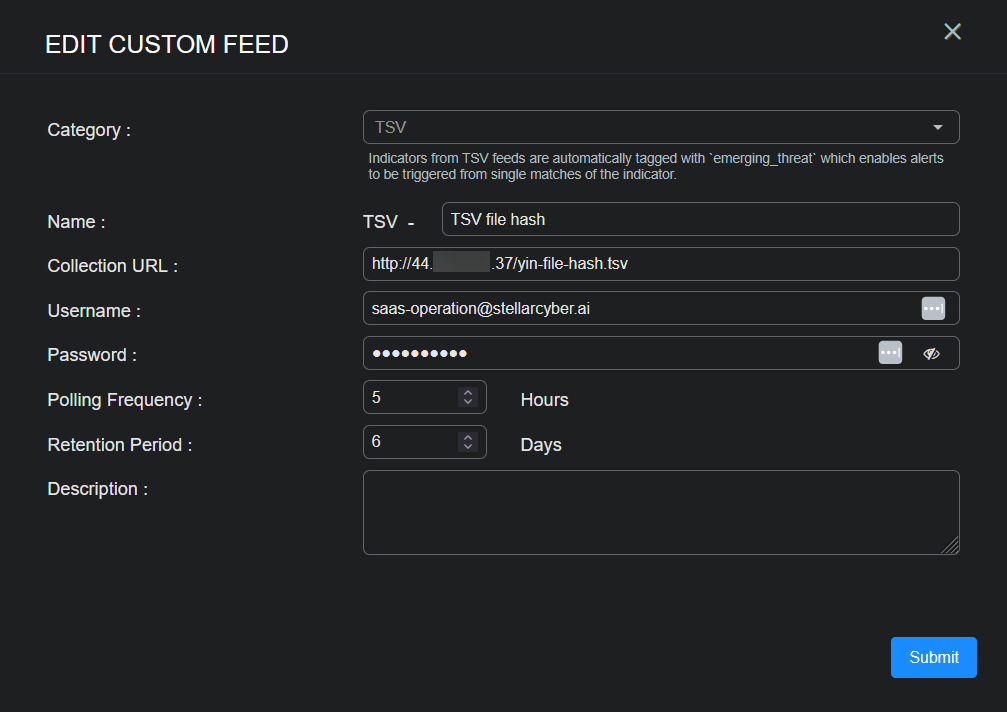Close the Edit Custom Feed dialog
This screenshot has height=712, width=1007.
tap(952, 32)
